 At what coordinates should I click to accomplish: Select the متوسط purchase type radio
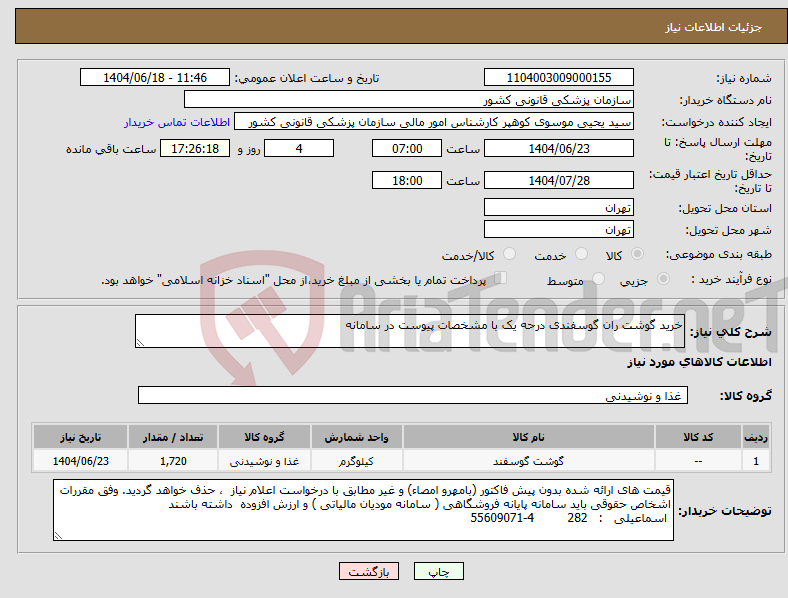598,279
